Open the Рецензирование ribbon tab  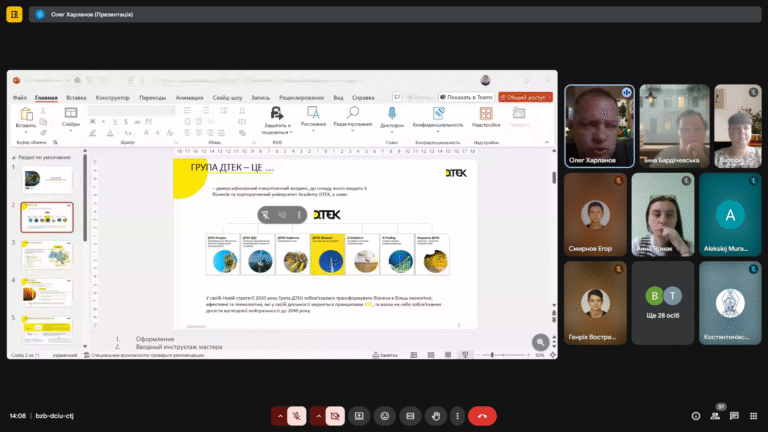301,97
